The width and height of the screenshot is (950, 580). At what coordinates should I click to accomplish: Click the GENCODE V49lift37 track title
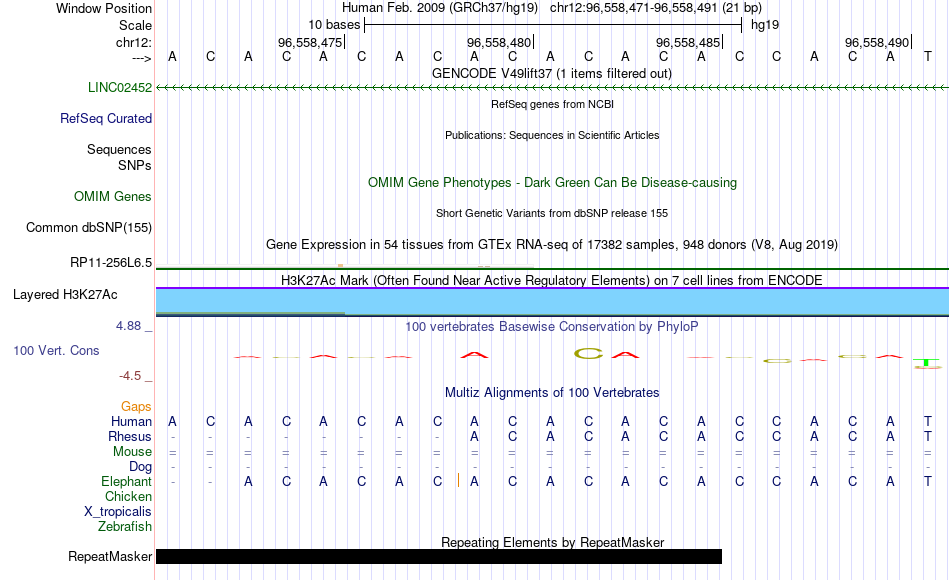[551, 73]
